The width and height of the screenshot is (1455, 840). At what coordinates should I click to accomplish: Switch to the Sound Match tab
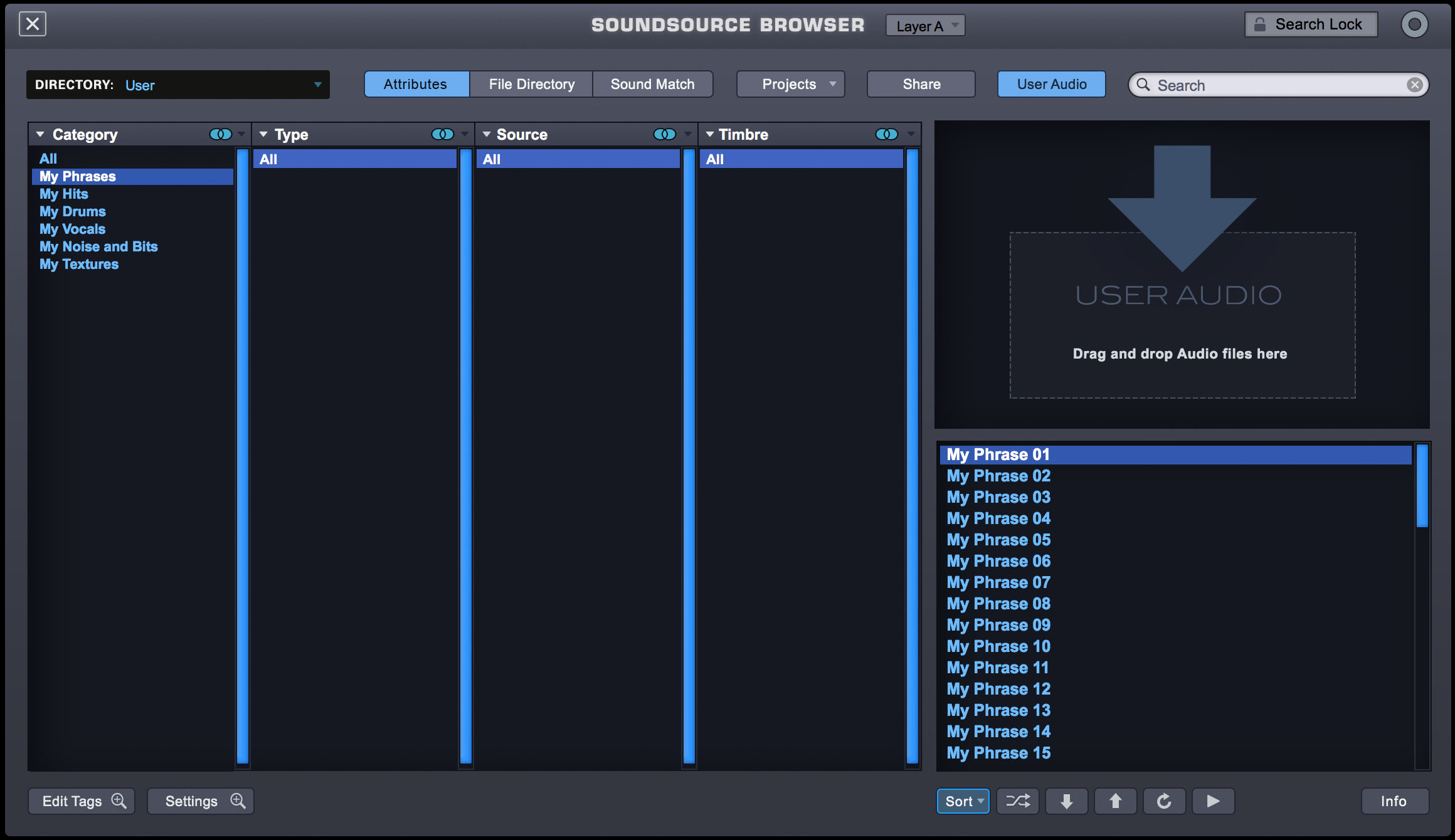click(x=652, y=84)
